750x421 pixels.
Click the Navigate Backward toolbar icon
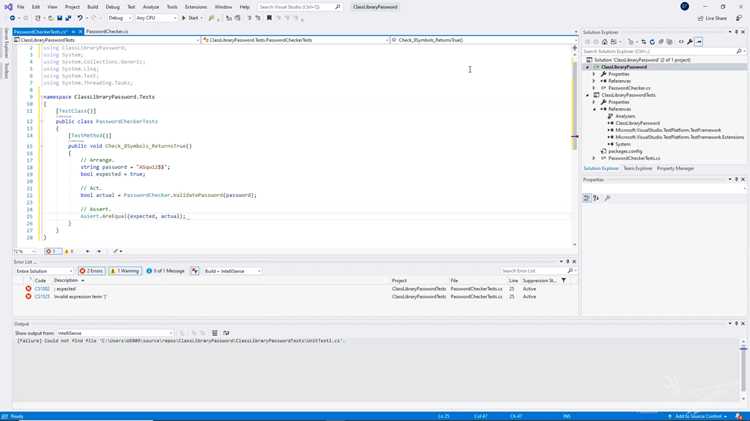[x=12, y=18]
